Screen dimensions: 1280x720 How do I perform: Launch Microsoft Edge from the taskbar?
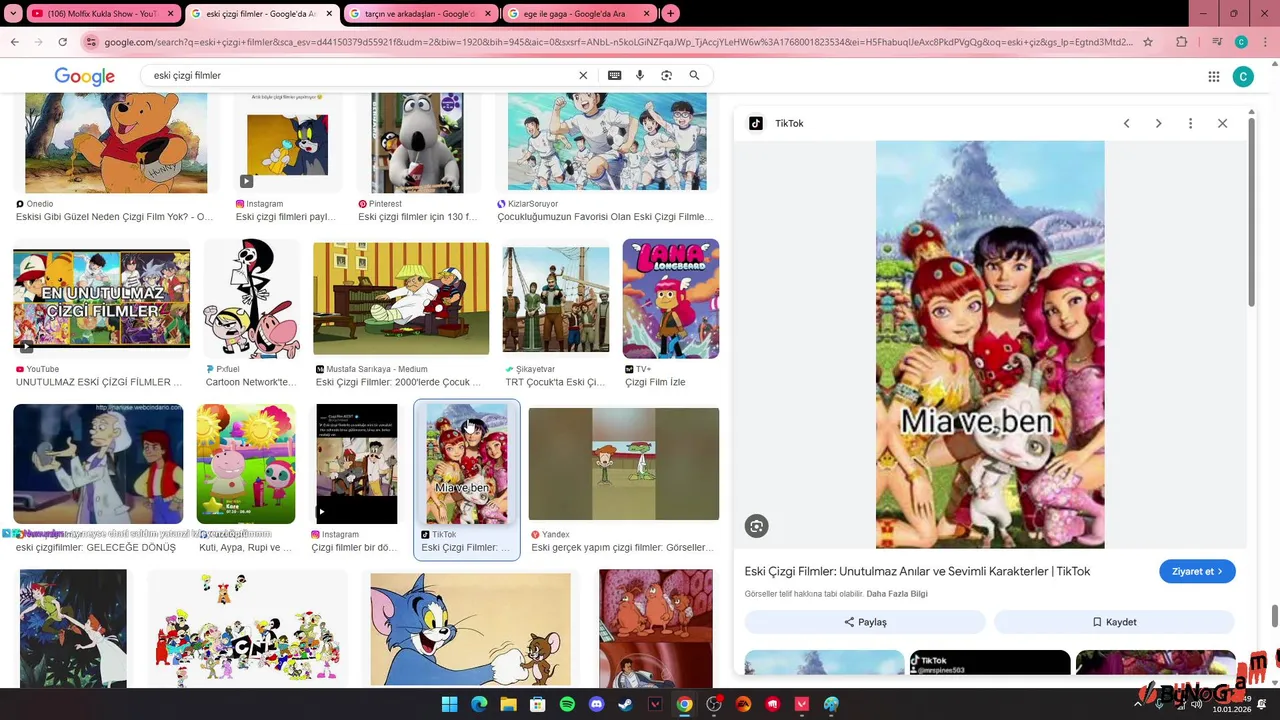click(x=479, y=704)
